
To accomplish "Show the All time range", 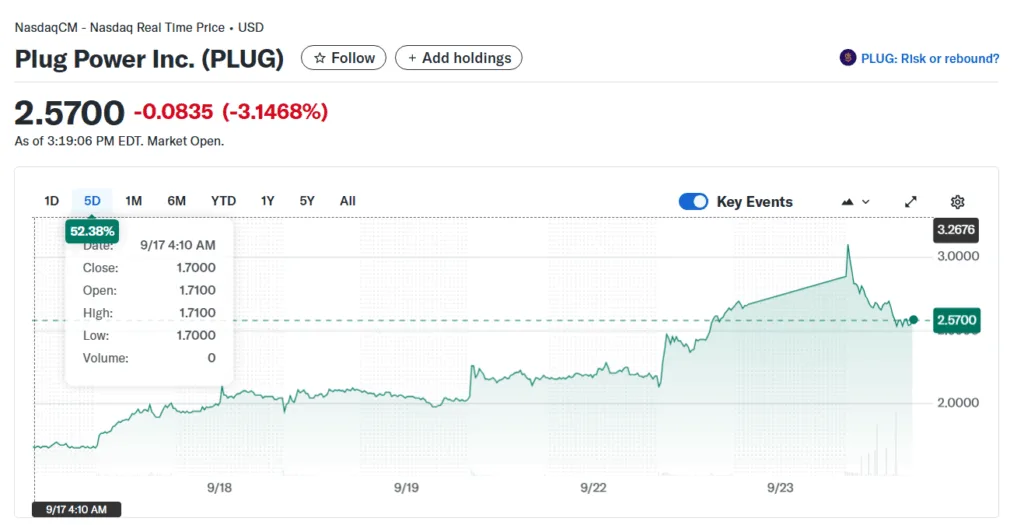I will pos(347,201).
